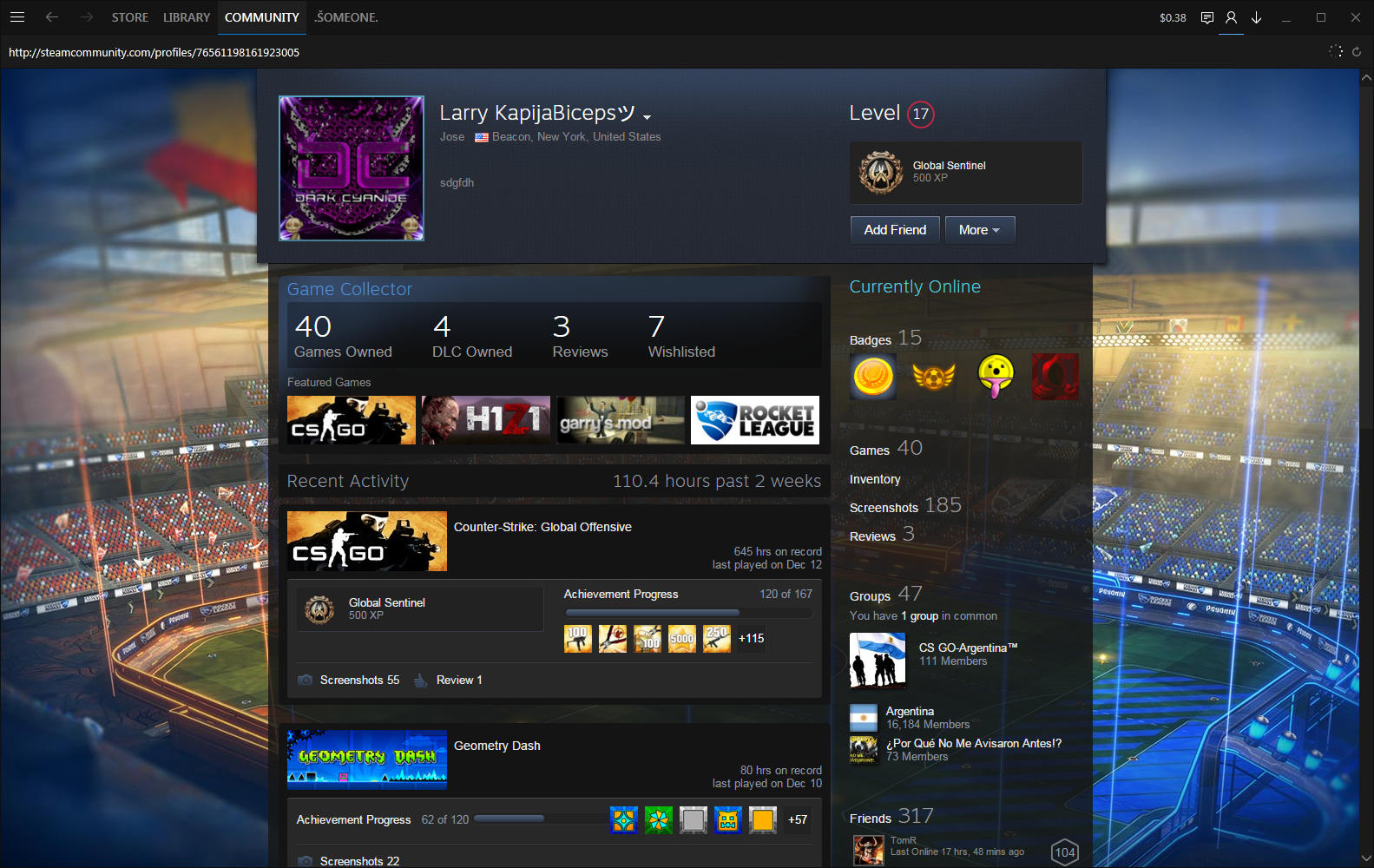Click the golden coin badge

tap(873, 376)
